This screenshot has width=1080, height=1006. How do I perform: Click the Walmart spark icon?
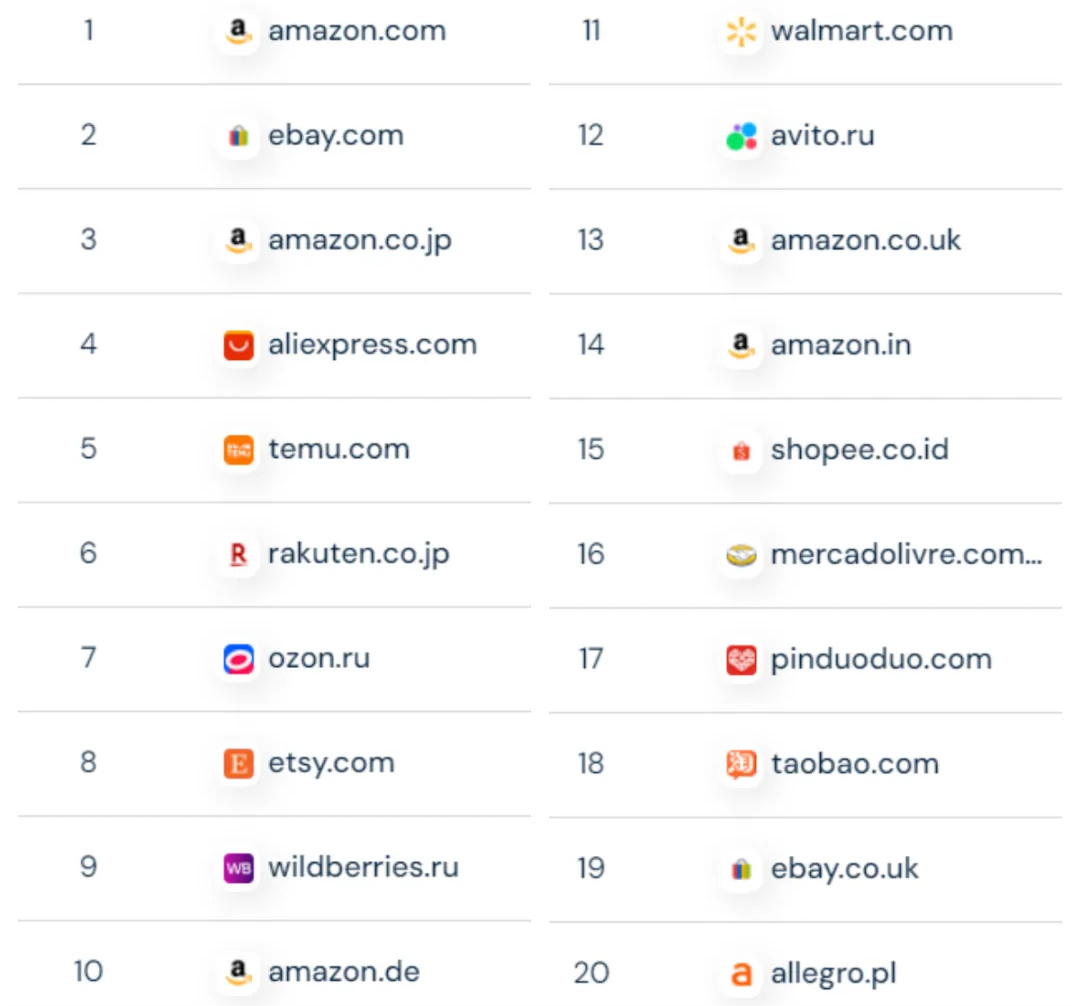coord(741,32)
